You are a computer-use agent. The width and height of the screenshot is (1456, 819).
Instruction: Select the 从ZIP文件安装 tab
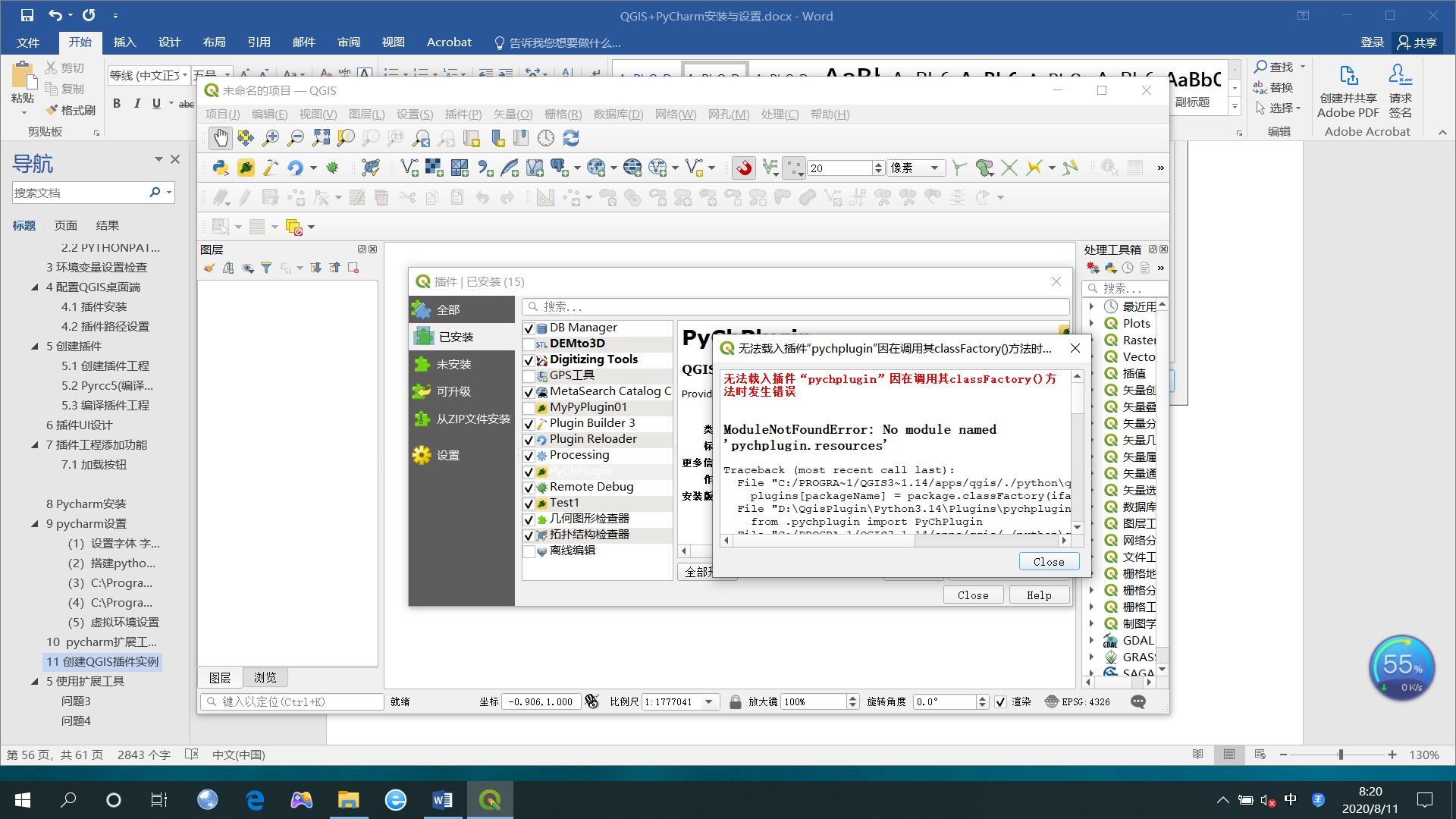click(462, 419)
